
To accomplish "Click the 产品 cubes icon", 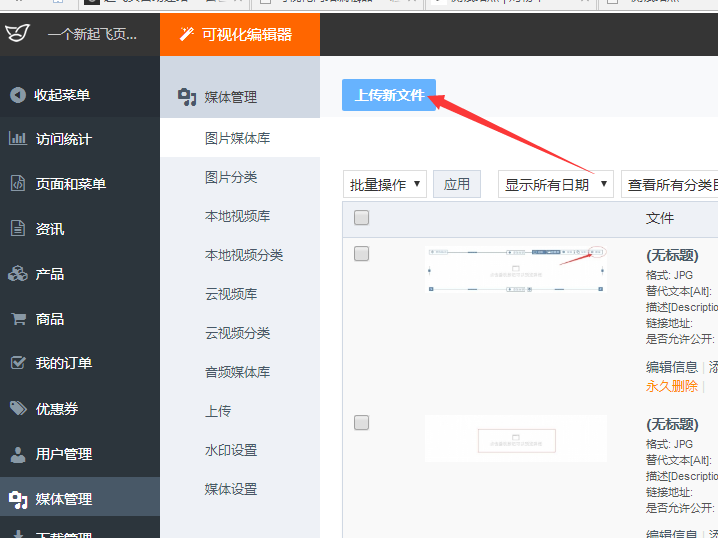I will click(x=18, y=273).
